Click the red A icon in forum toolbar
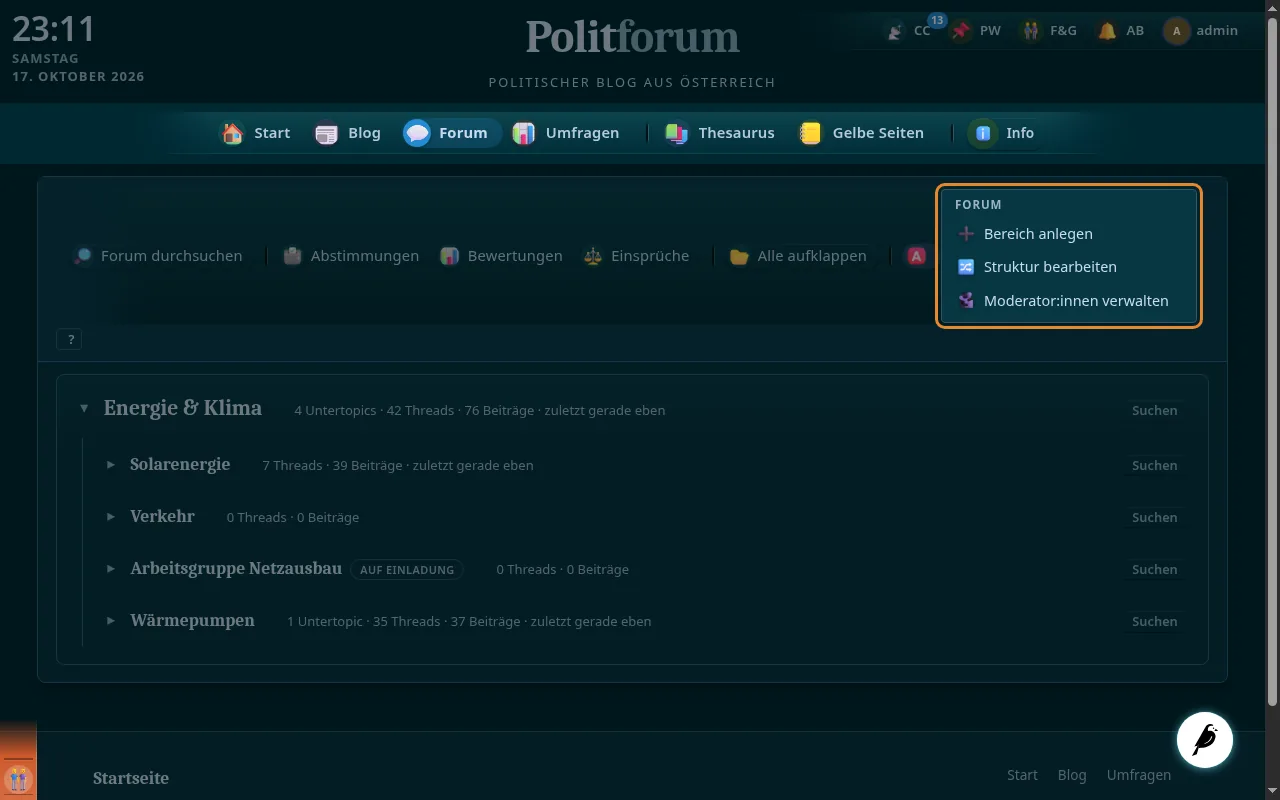 coord(916,256)
